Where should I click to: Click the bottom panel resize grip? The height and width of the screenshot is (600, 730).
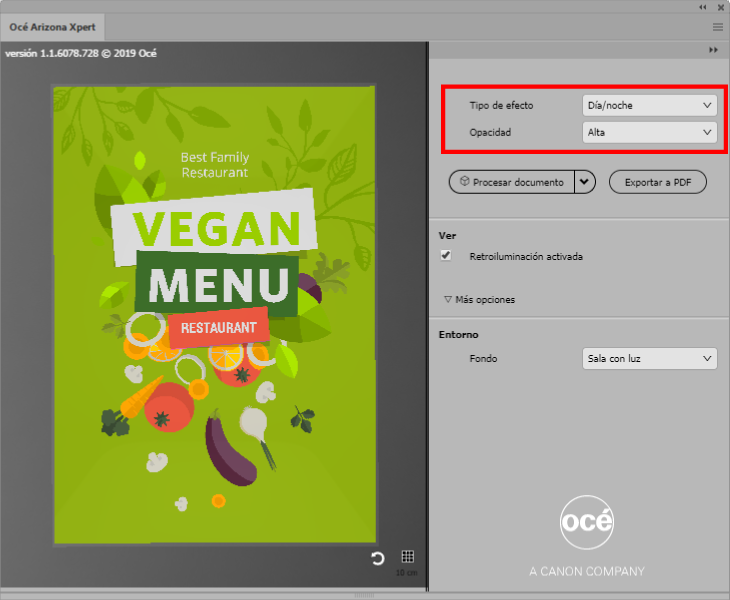point(364,595)
